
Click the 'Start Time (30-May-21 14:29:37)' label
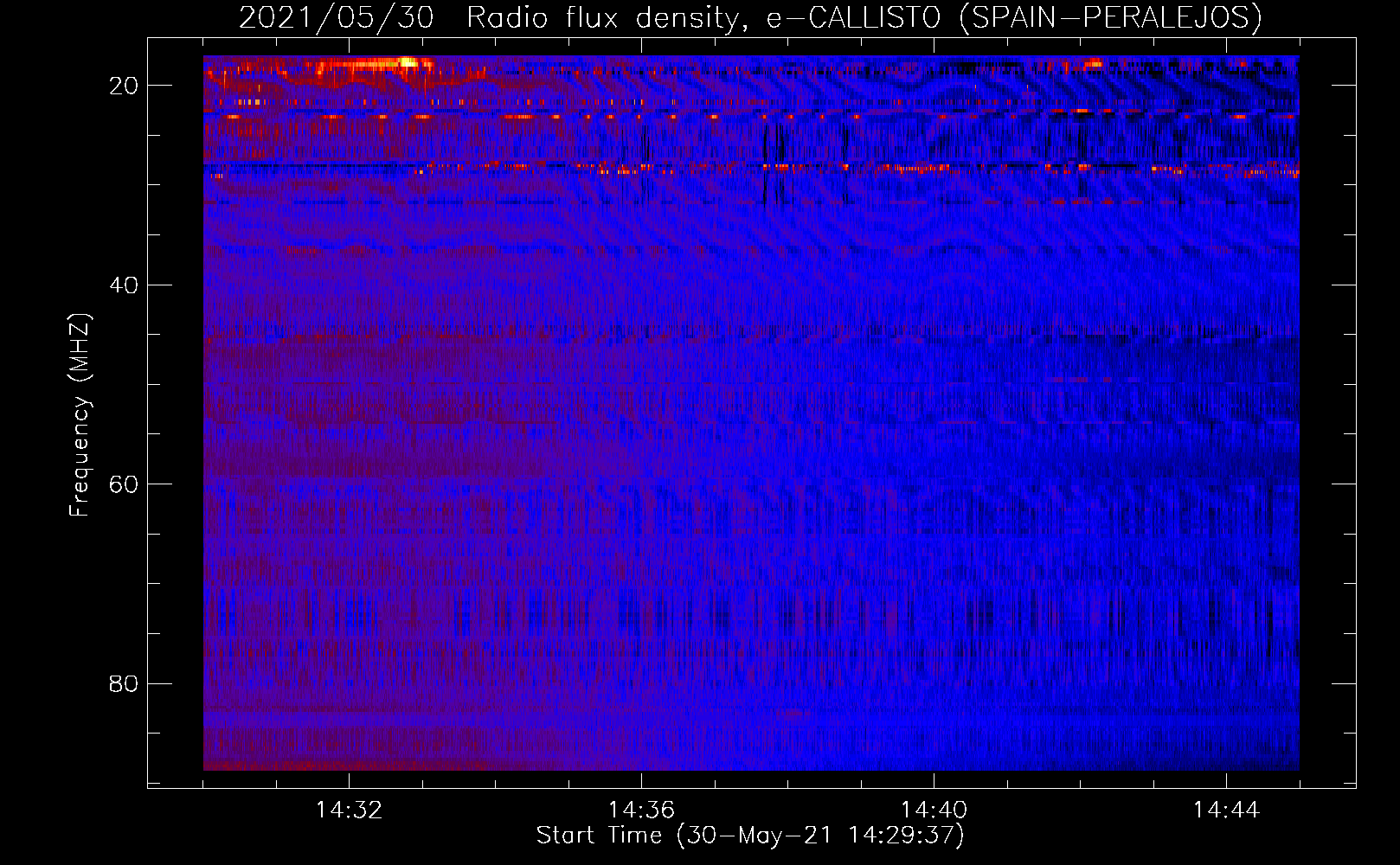point(750,836)
